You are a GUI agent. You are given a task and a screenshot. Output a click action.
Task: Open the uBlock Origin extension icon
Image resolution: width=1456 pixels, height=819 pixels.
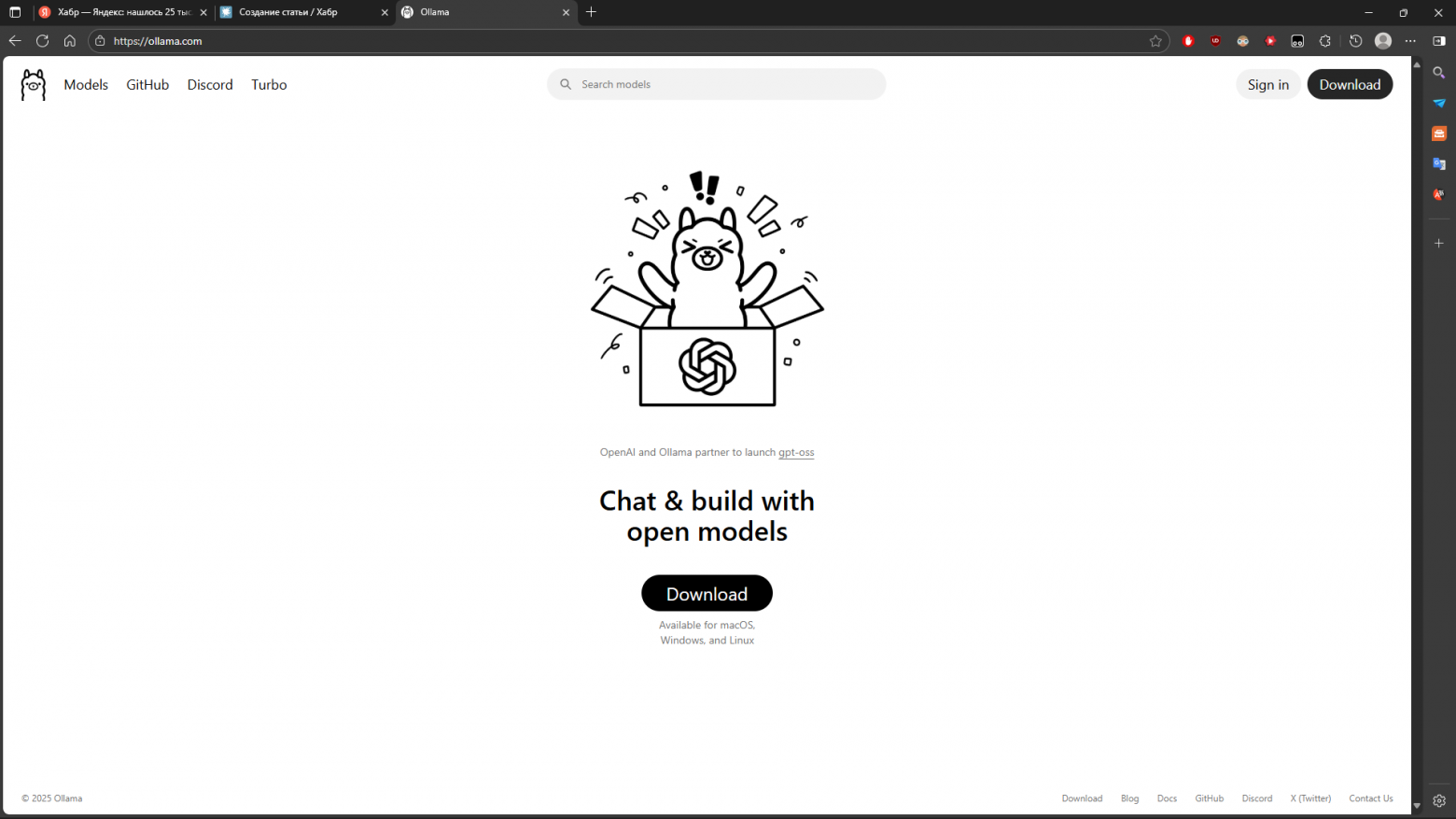click(x=1215, y=41)
